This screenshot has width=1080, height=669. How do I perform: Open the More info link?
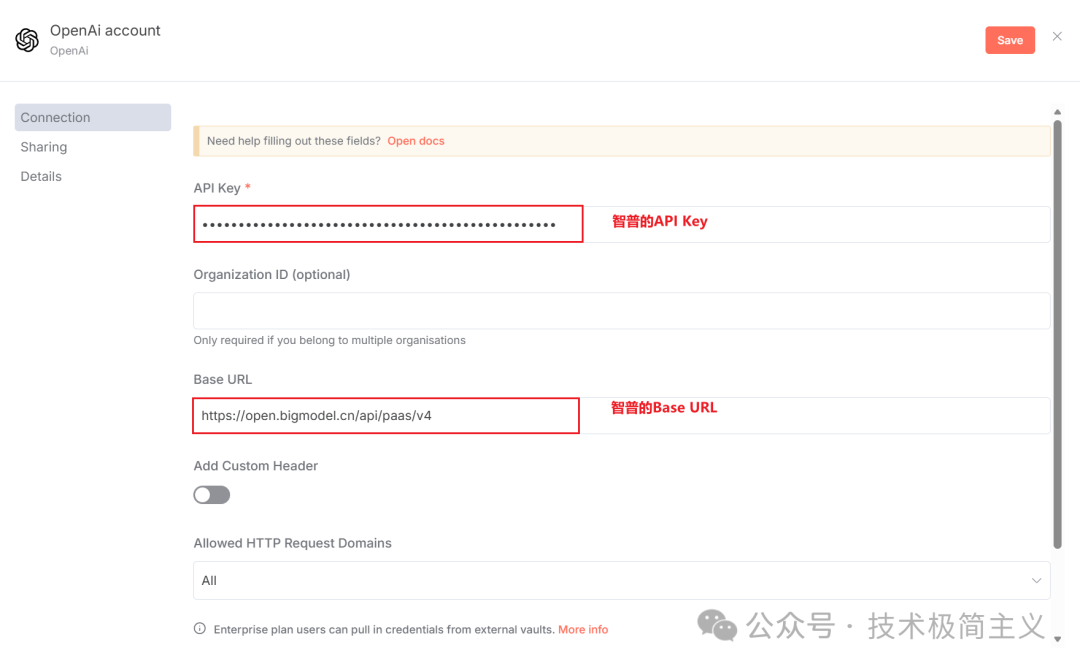pos(583,629)
